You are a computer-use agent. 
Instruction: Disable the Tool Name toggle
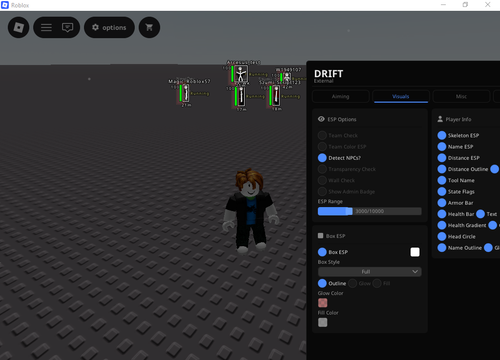442,180
